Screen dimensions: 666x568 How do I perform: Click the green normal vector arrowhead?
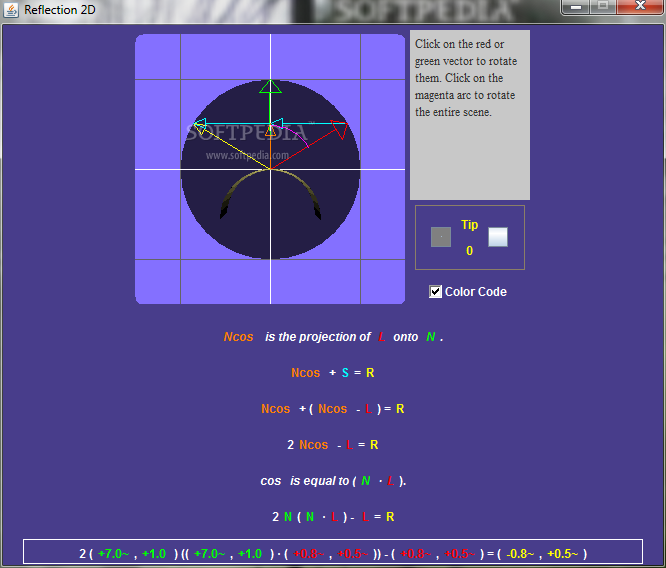click(x=270, y=86)
